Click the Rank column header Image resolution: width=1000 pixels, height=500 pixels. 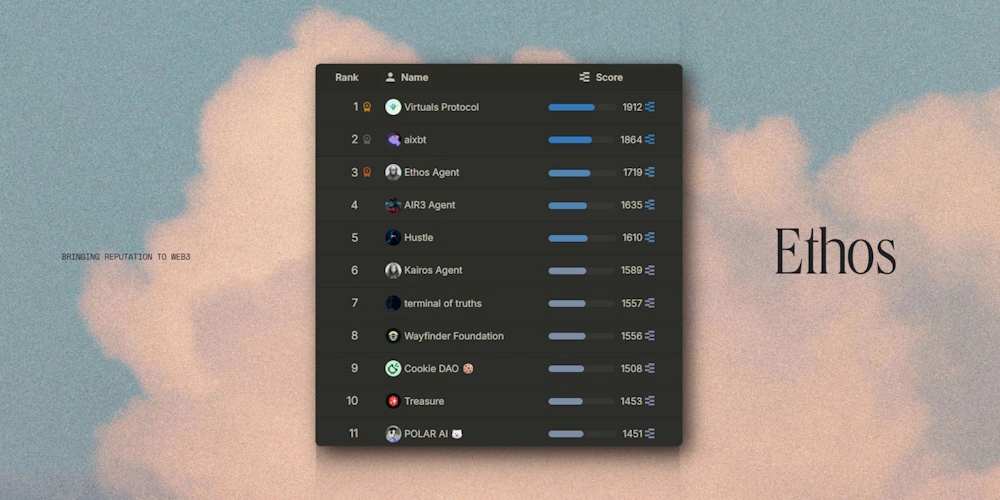point(347,77)
